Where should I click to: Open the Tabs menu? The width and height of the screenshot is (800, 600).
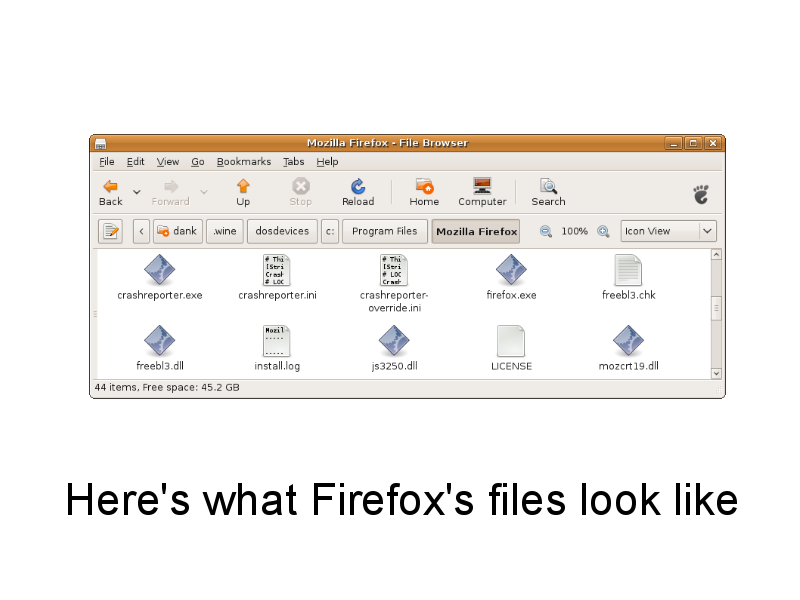click(294, 162)
